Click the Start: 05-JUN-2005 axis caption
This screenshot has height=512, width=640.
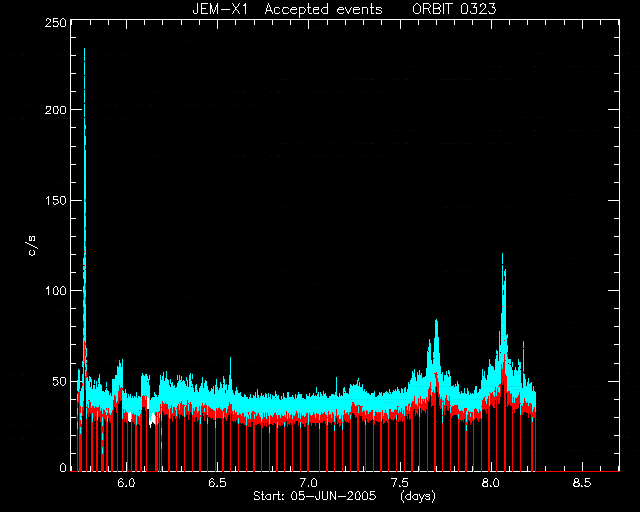pos(315,496)
